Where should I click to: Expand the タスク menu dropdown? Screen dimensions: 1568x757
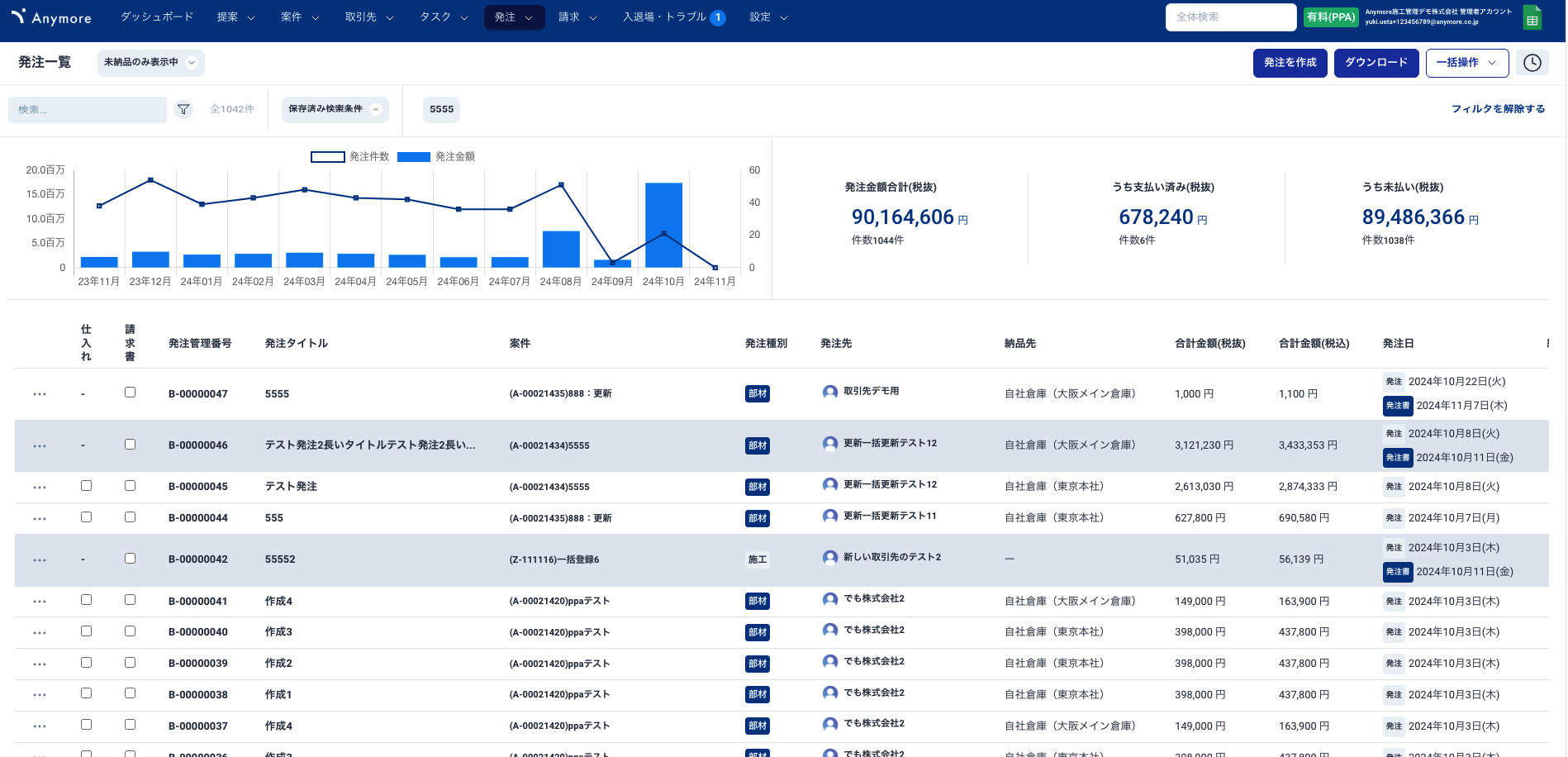[444, 17]
